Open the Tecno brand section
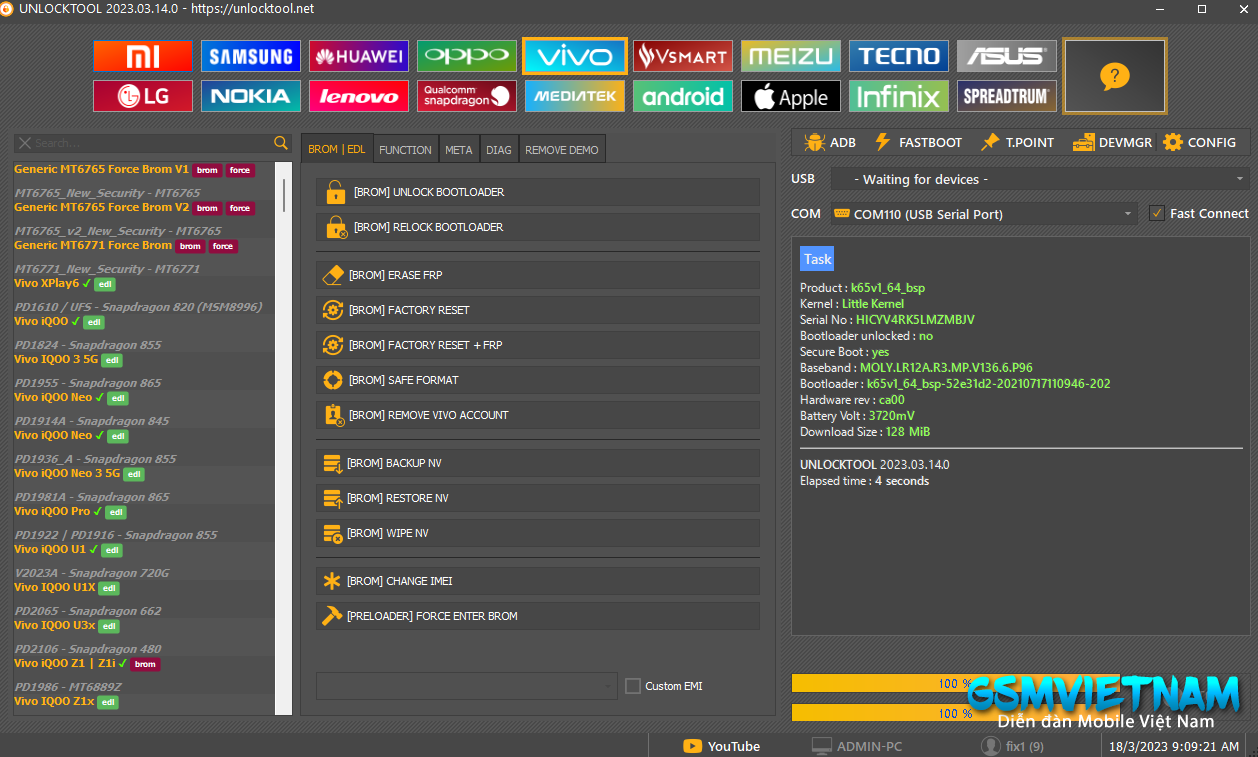This screenshot has height=757, width=1258. pyautogui.click(x=899, y=56)
